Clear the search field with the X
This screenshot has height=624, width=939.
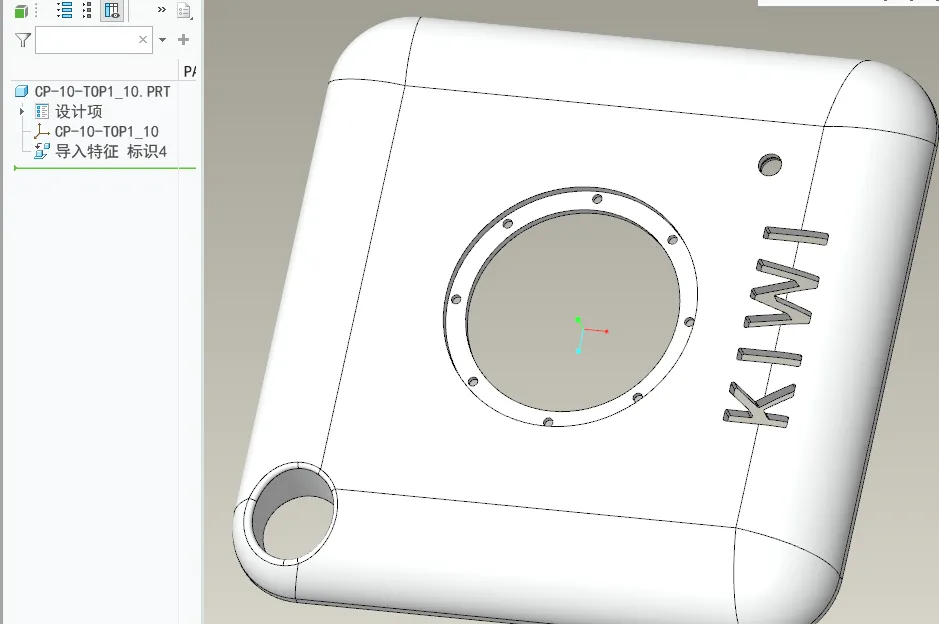pos(143,40)
